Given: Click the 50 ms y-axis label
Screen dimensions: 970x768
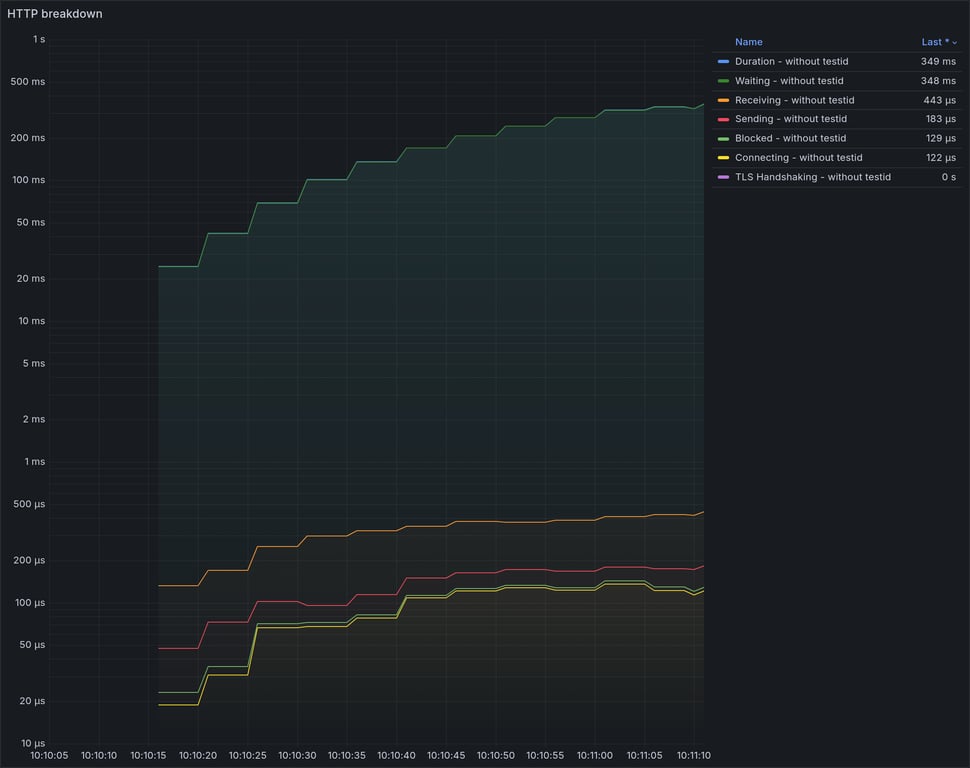Looking at the screenshot, I should click(31, 222).
